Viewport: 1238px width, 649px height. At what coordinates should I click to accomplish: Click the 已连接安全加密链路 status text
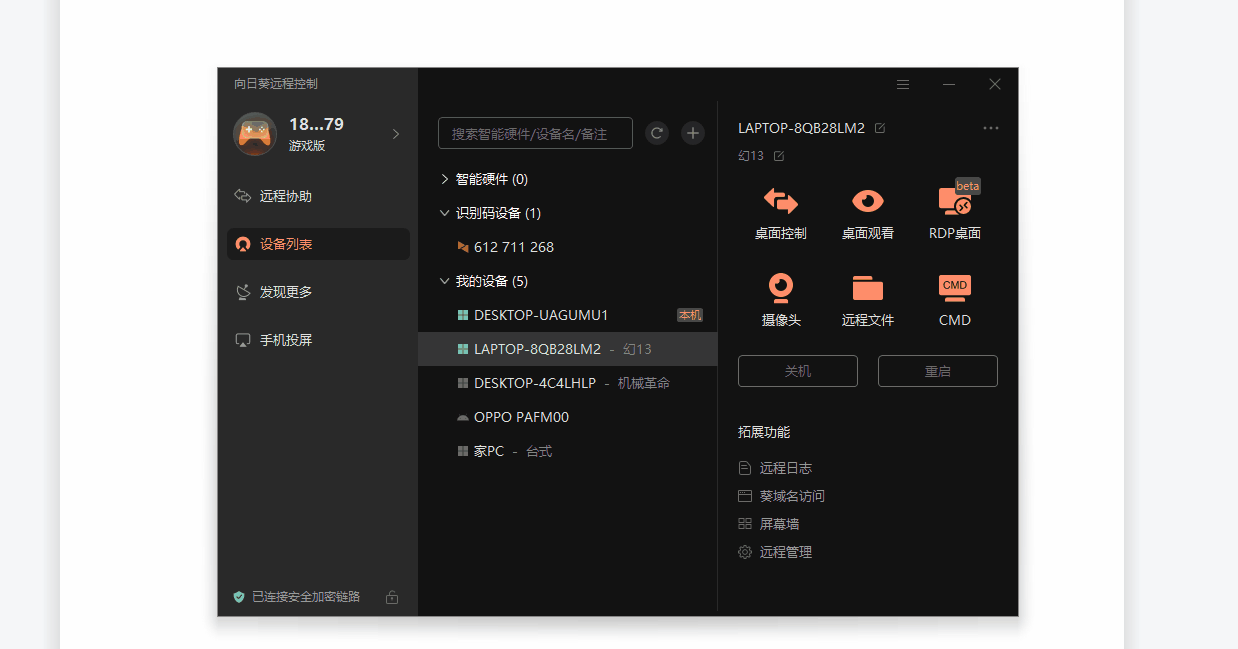pos(306,597)
